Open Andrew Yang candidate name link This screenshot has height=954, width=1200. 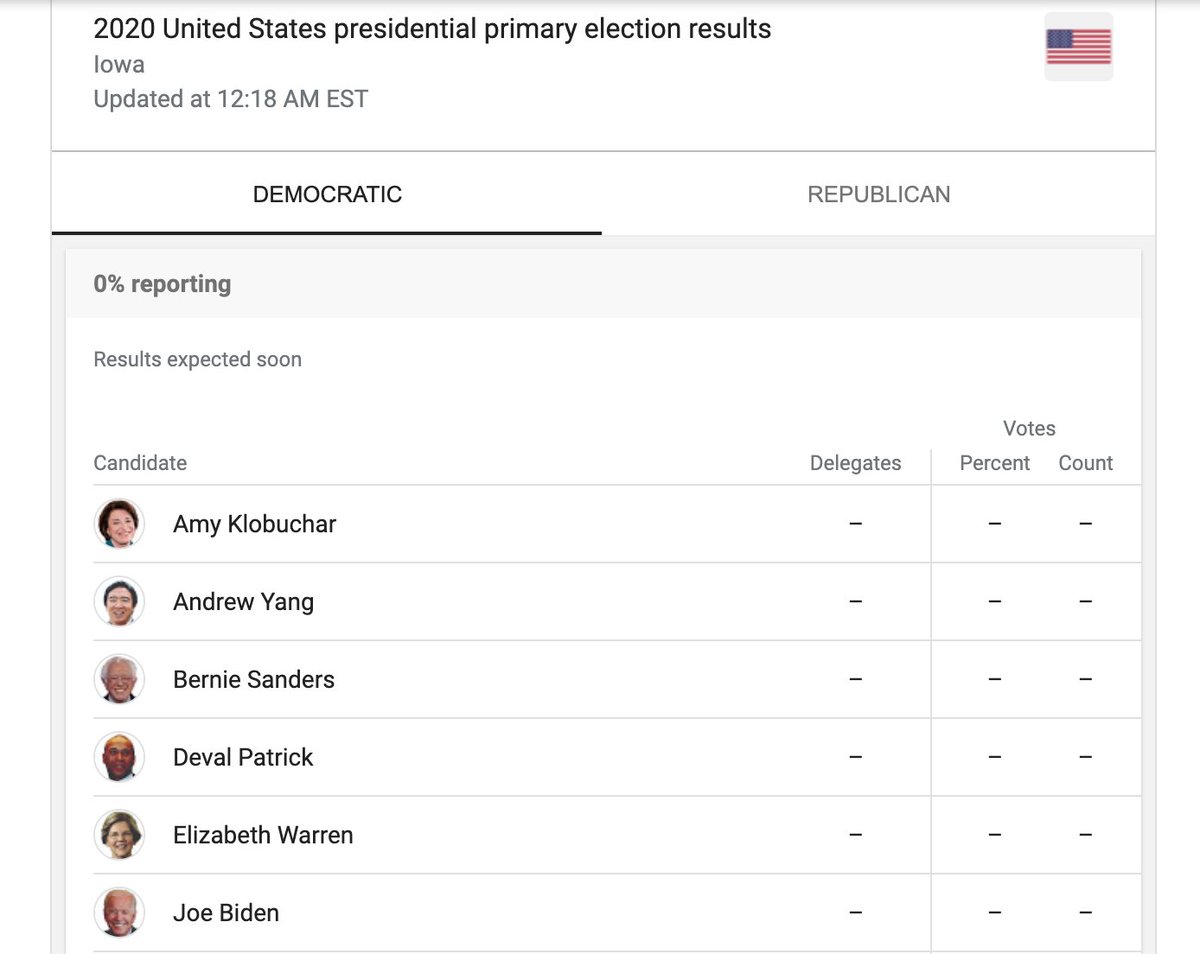[243, 602]
